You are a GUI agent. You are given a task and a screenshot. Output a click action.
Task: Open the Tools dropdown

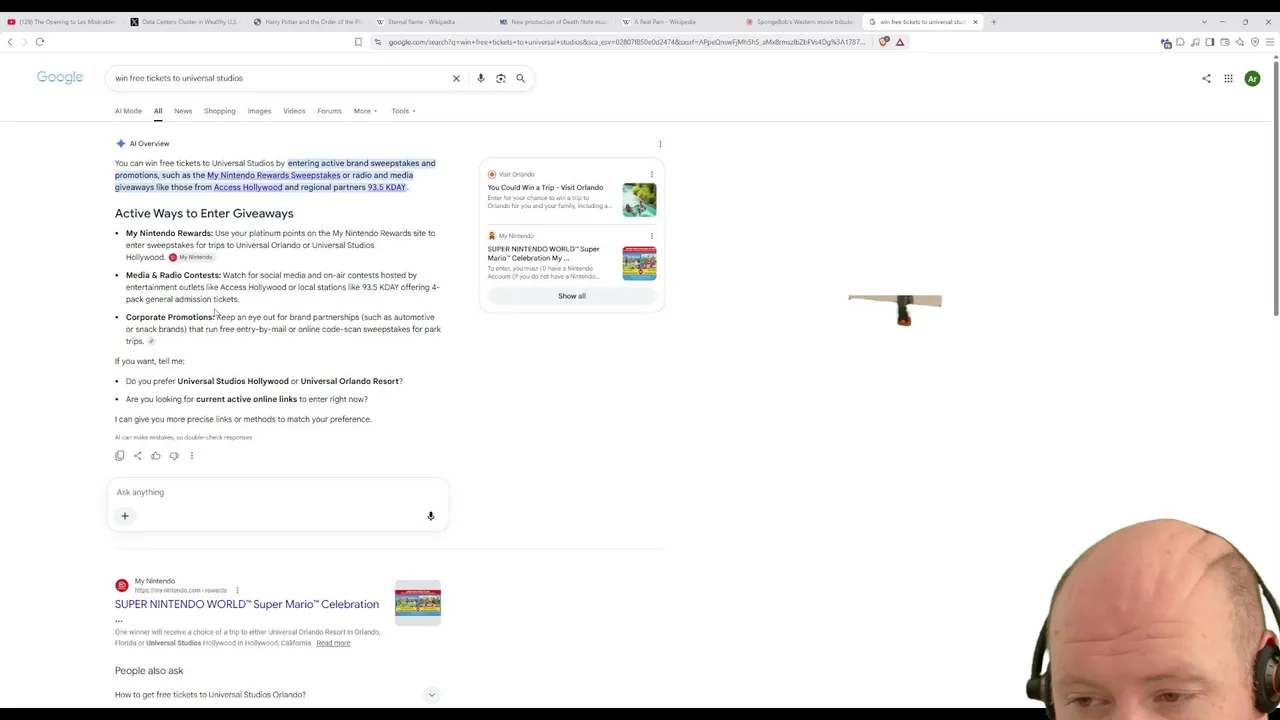[403, 111]
